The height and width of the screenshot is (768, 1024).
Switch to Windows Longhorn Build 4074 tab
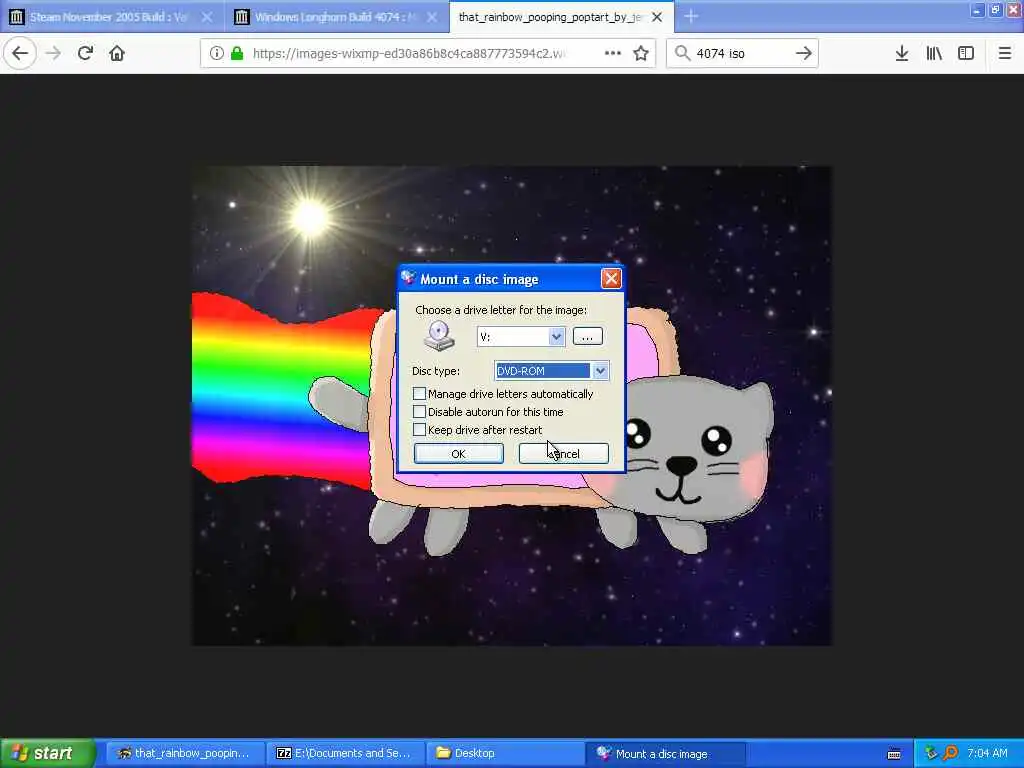tap(338, 17)
